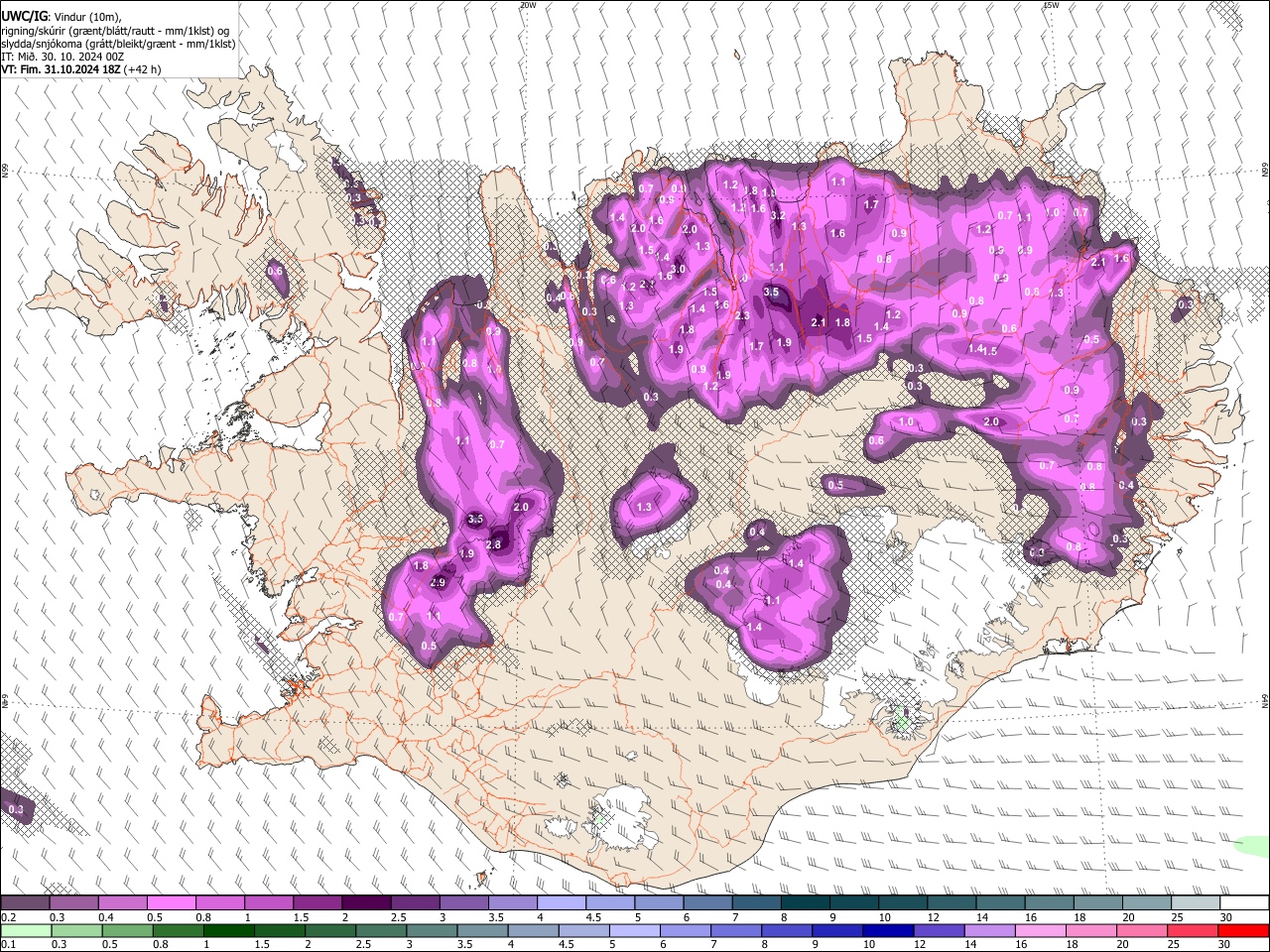
Task: Pick the bright red swatch ending the lower legend
Action: 1245,931
